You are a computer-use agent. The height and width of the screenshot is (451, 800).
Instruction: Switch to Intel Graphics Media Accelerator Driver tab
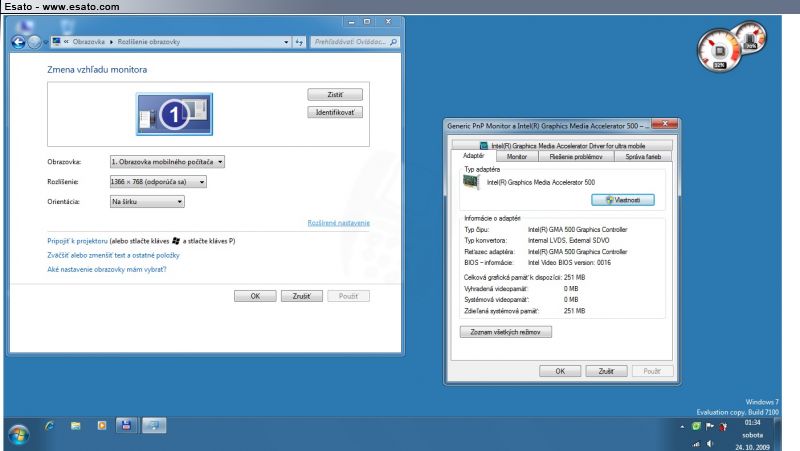pos(562,145)
